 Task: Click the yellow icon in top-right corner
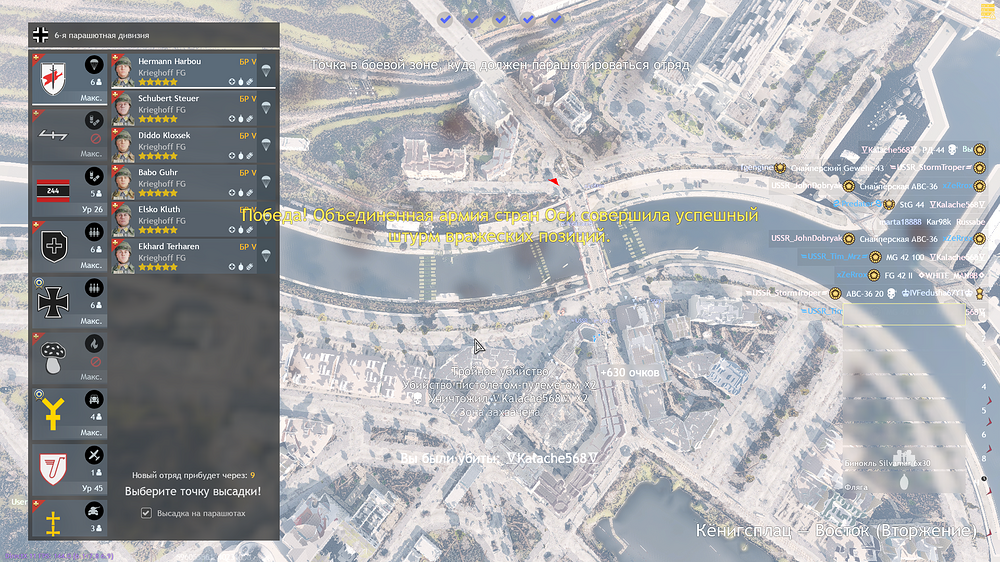click(988, 11)
